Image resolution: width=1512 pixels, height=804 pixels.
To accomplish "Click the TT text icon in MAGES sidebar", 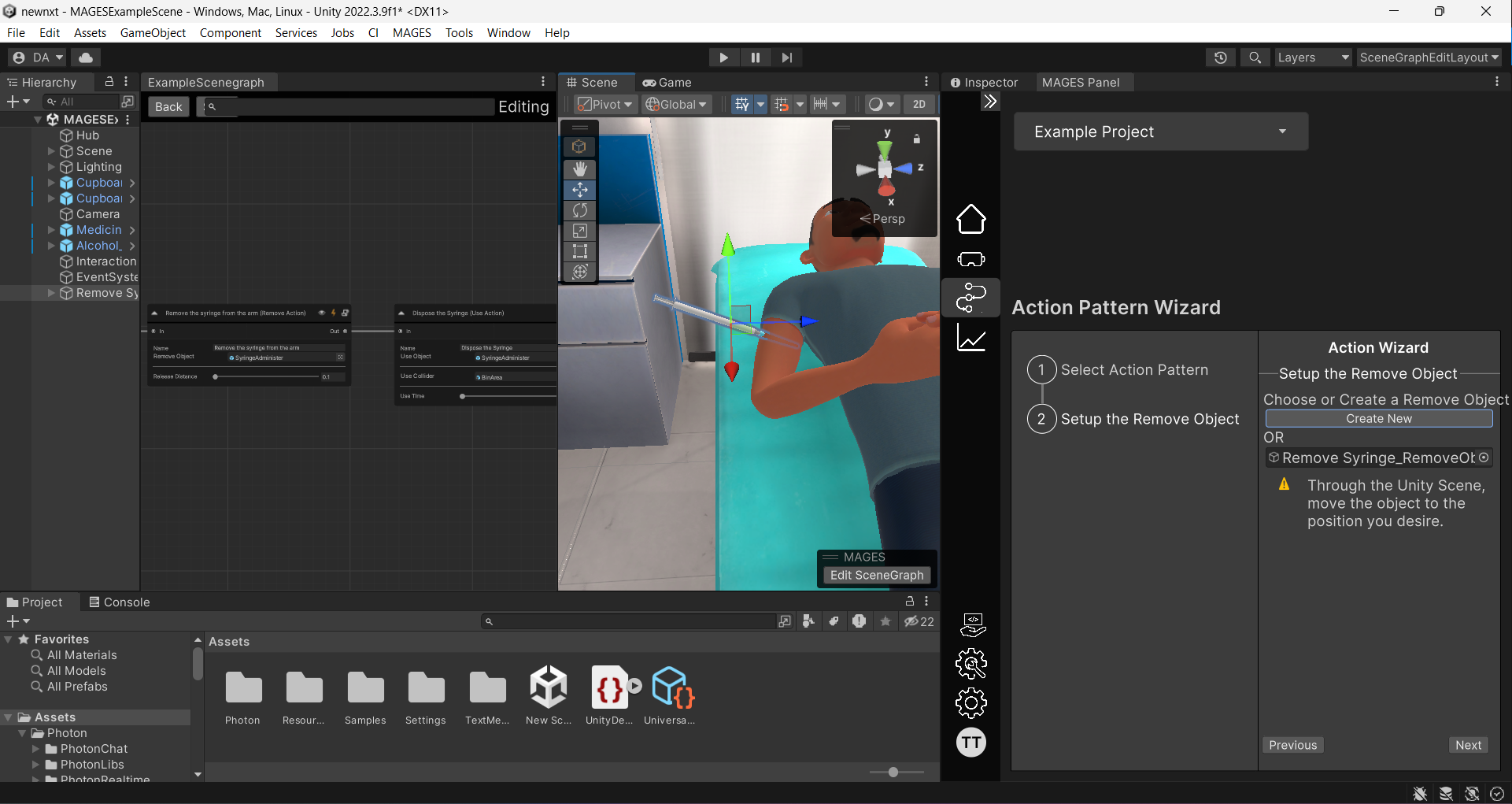I will [x=971, y=742].
